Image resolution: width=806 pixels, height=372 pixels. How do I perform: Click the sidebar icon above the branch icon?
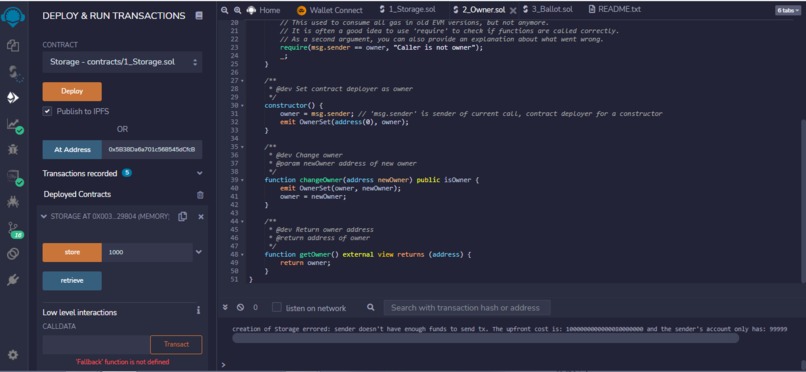point(13,201)
